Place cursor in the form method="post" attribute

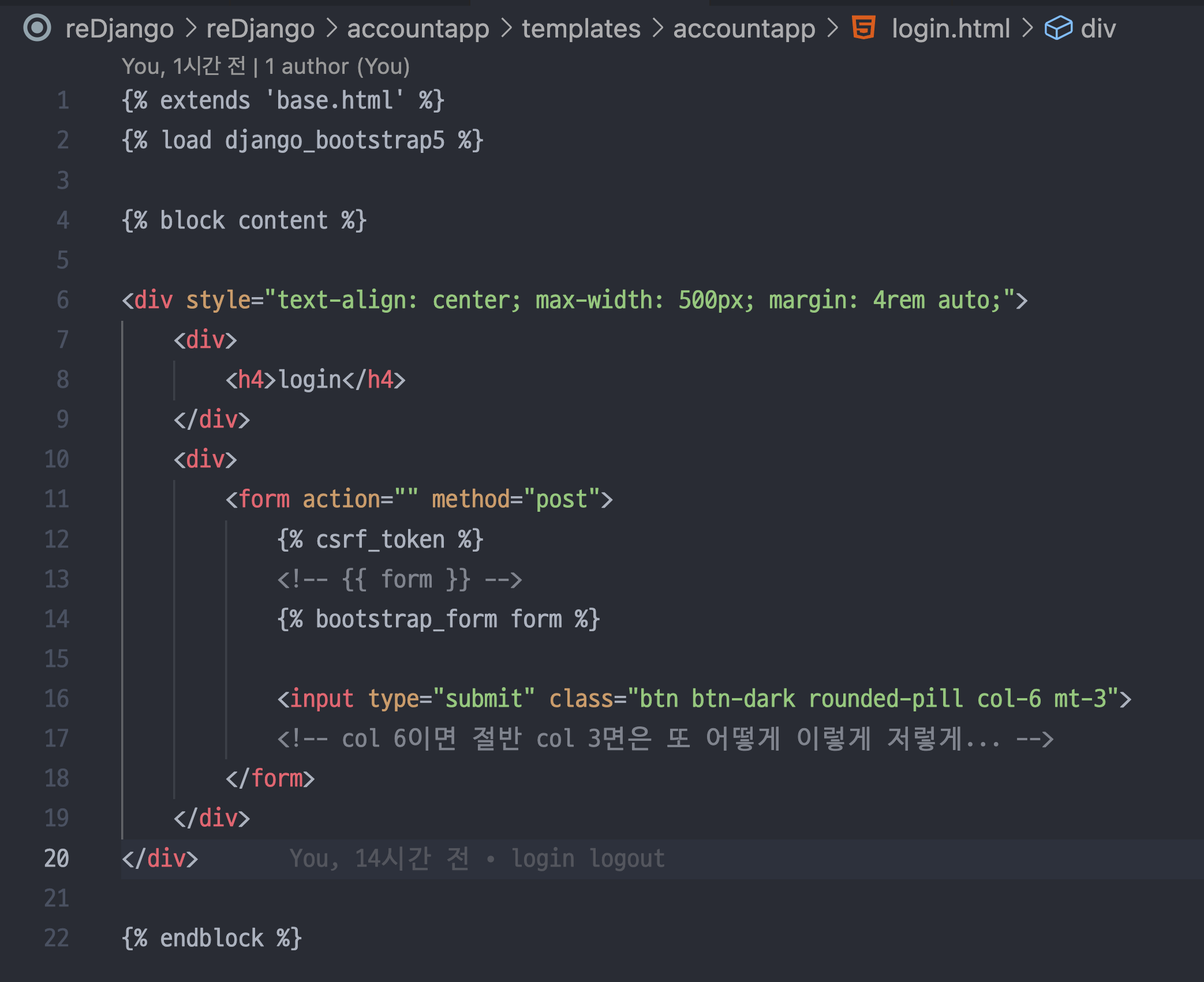514,499
